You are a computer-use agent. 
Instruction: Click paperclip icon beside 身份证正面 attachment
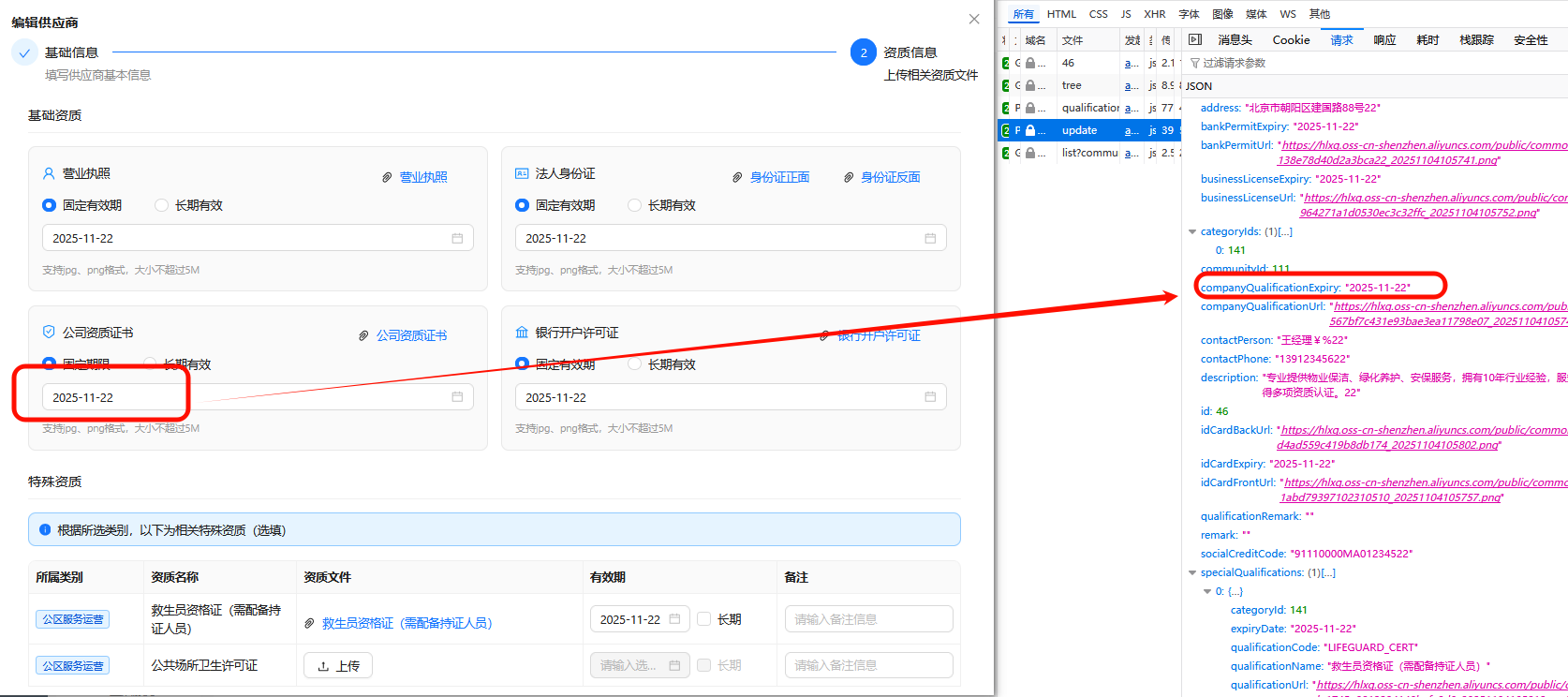pos(737,177)
